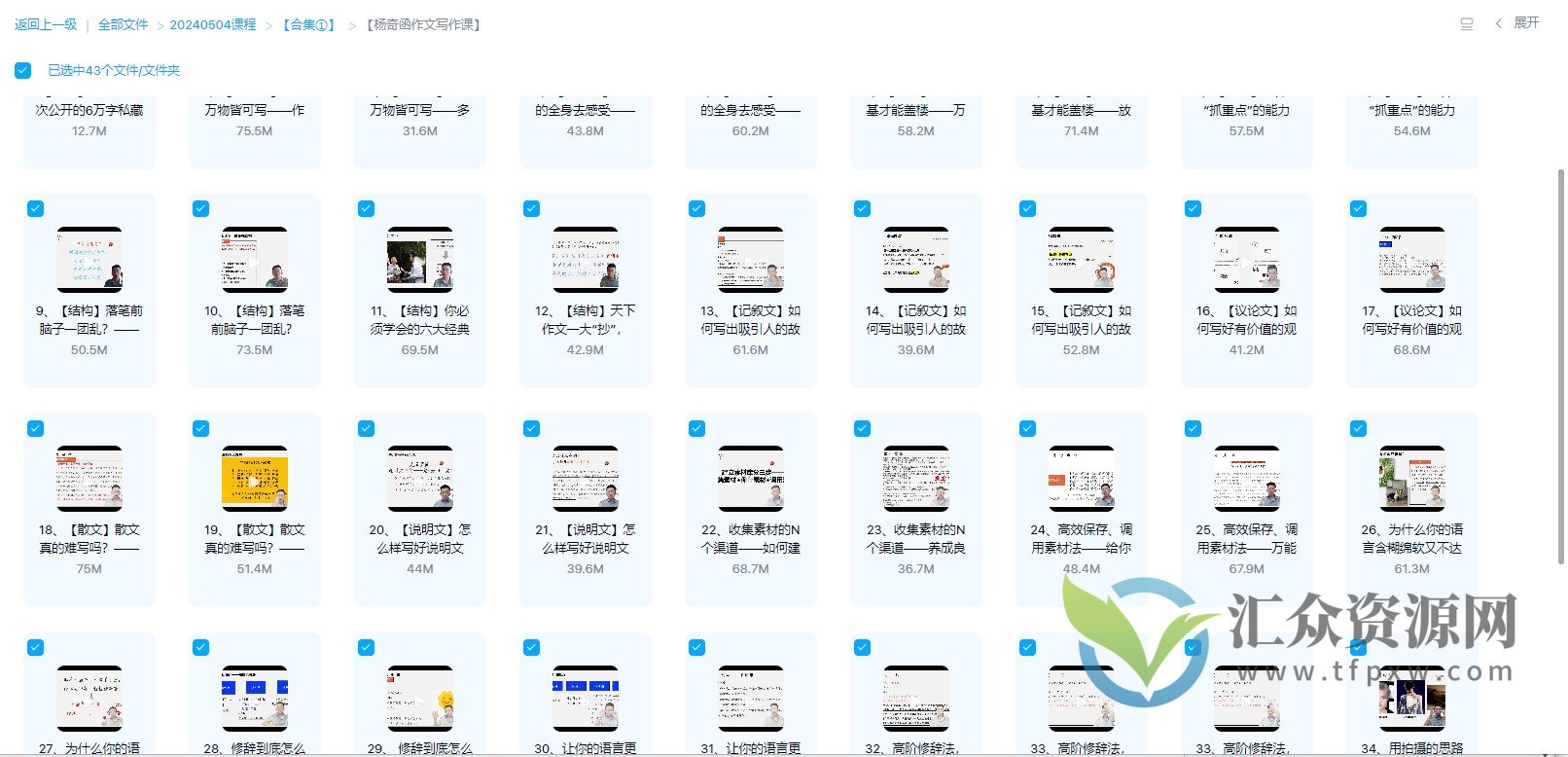Open video thumbnail of file 10 【结构】
Viewport: 1568px width, 757px height.
(x=255, y=260)
